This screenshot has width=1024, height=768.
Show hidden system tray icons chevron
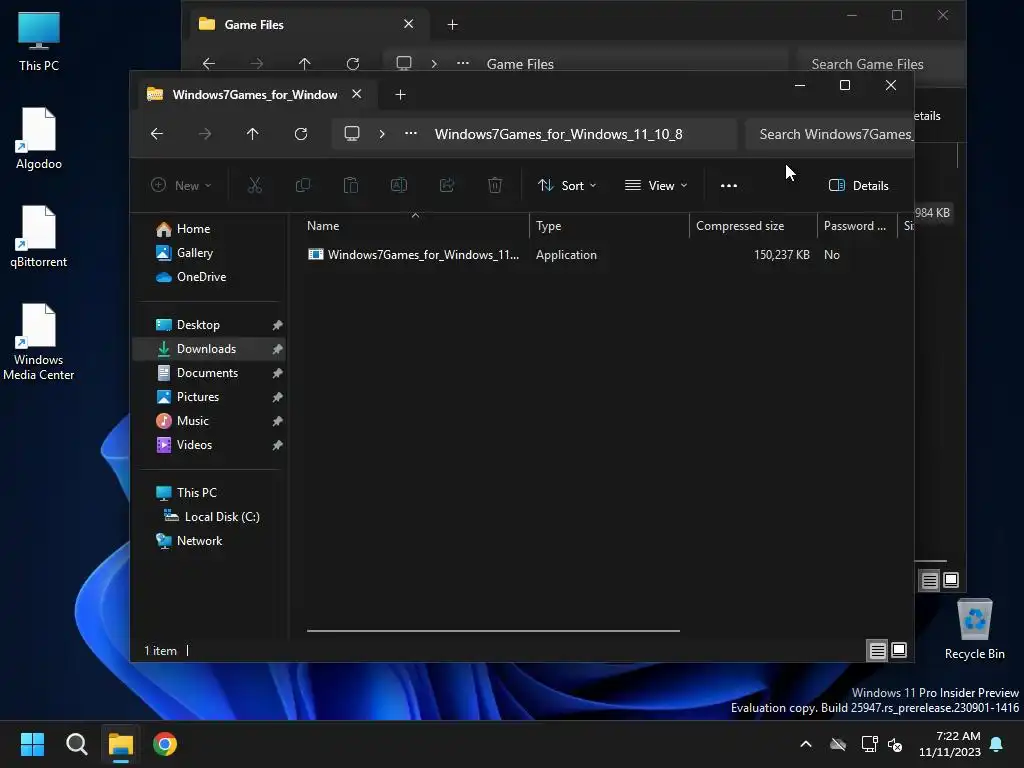[806, 744]
